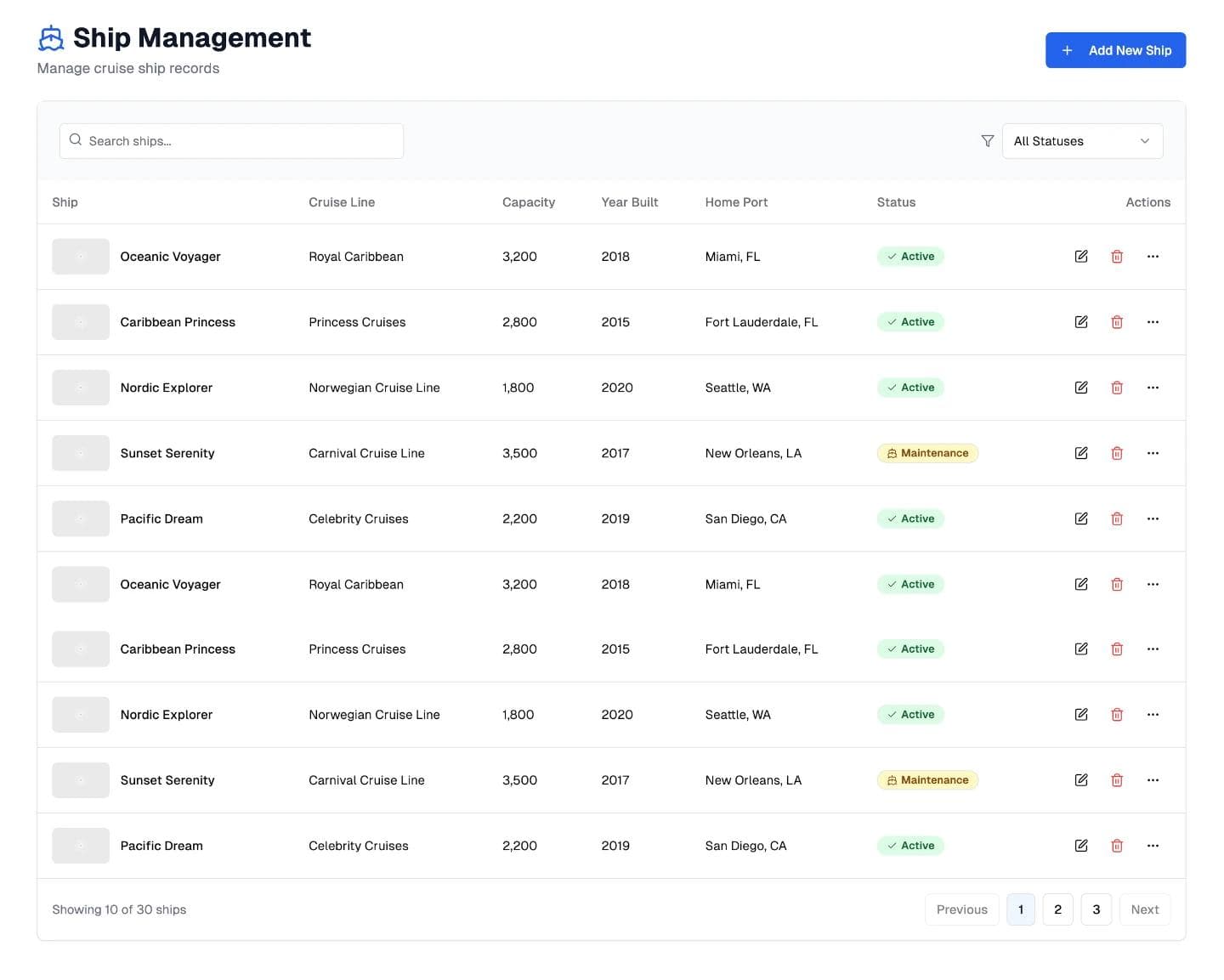Open the All Statuses dropdown
The image size is (1224, 980).
click(x=1081, y=141)
